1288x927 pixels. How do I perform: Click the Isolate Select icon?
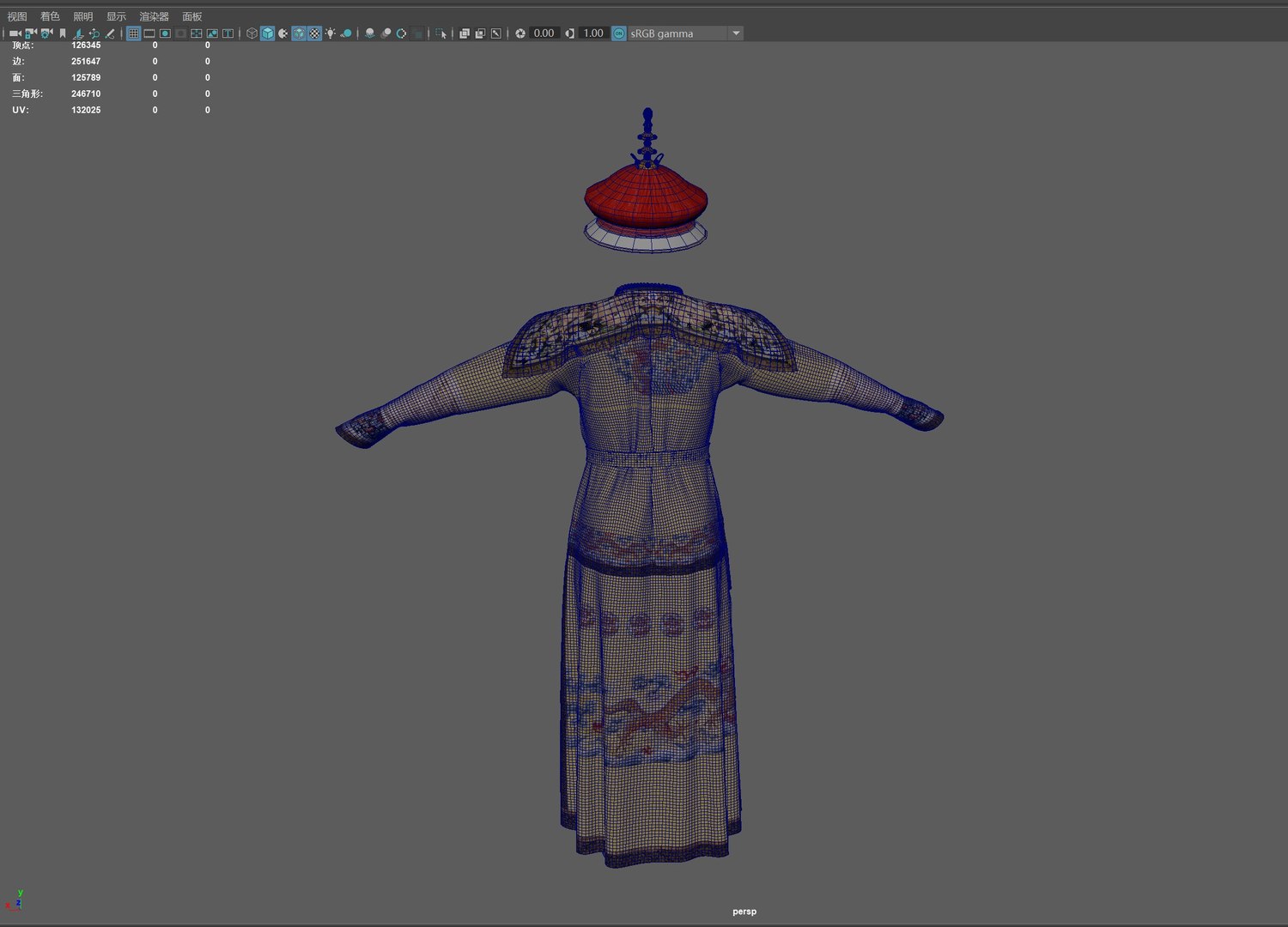pyautogui.click(x=440, y=33)
